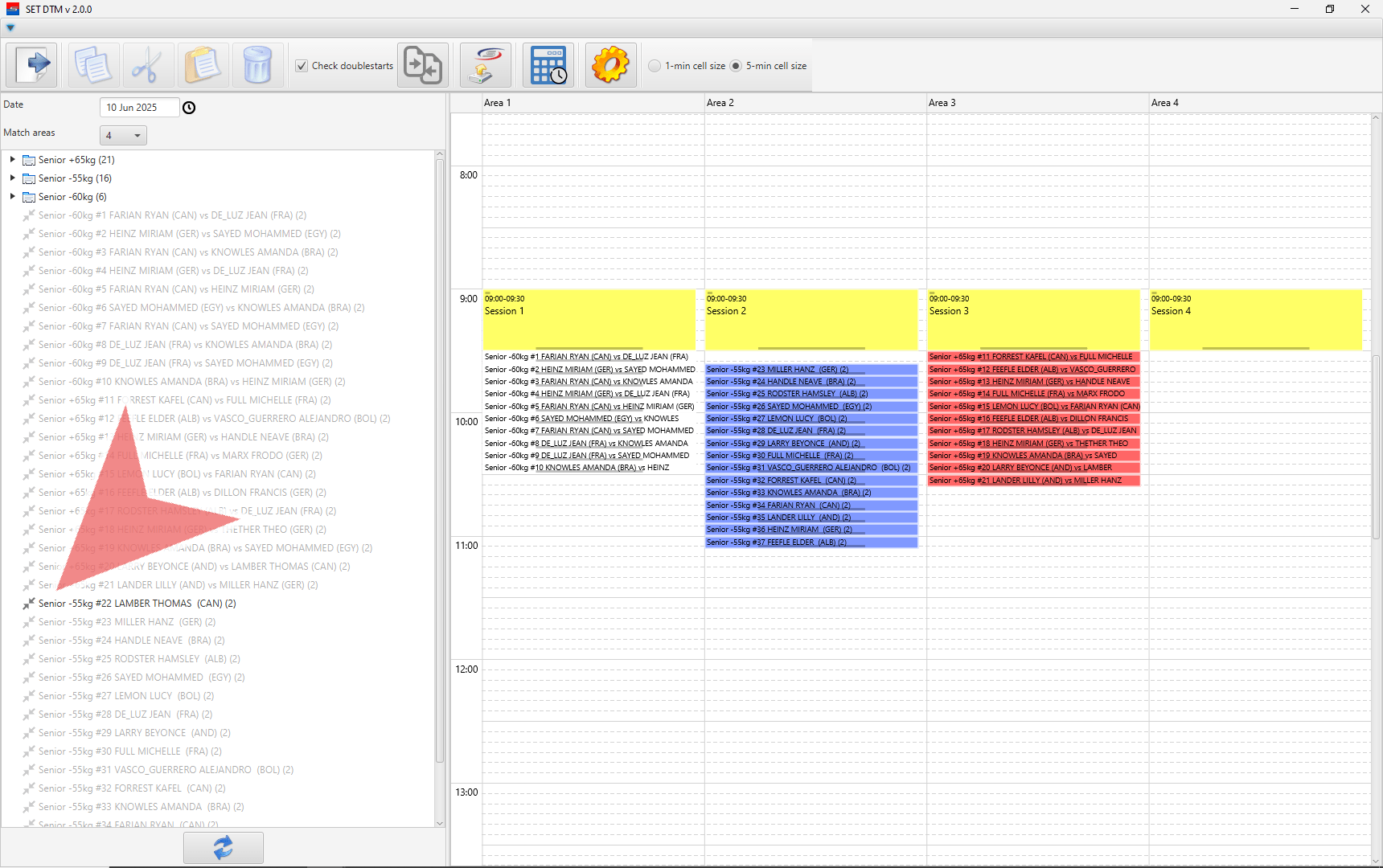Click the yellow Session 4 block
This screenshot has width=1383, height=868.
pyautogui.click(x=1255, y=320)
